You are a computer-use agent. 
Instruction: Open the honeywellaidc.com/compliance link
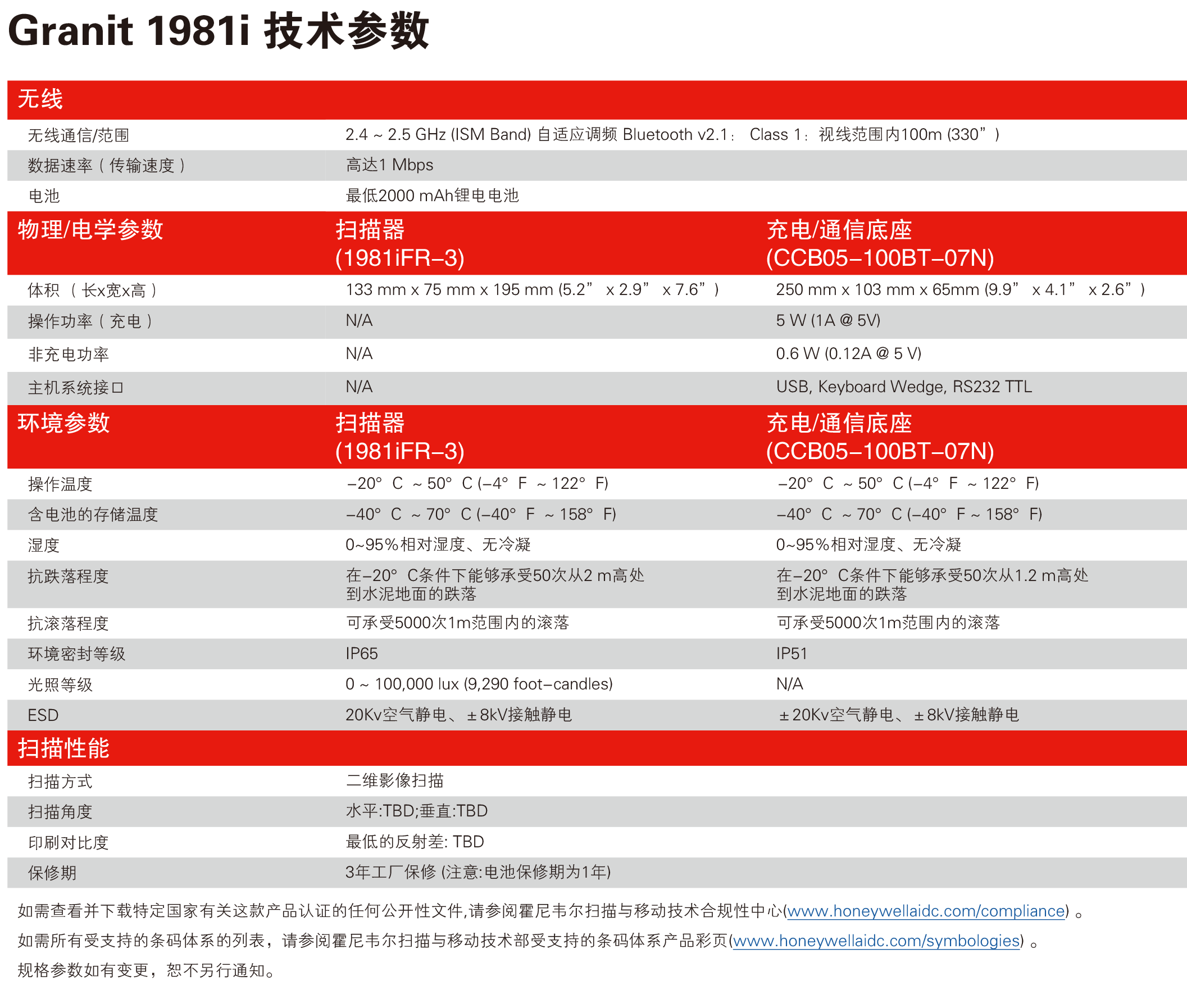click(925, 911)
